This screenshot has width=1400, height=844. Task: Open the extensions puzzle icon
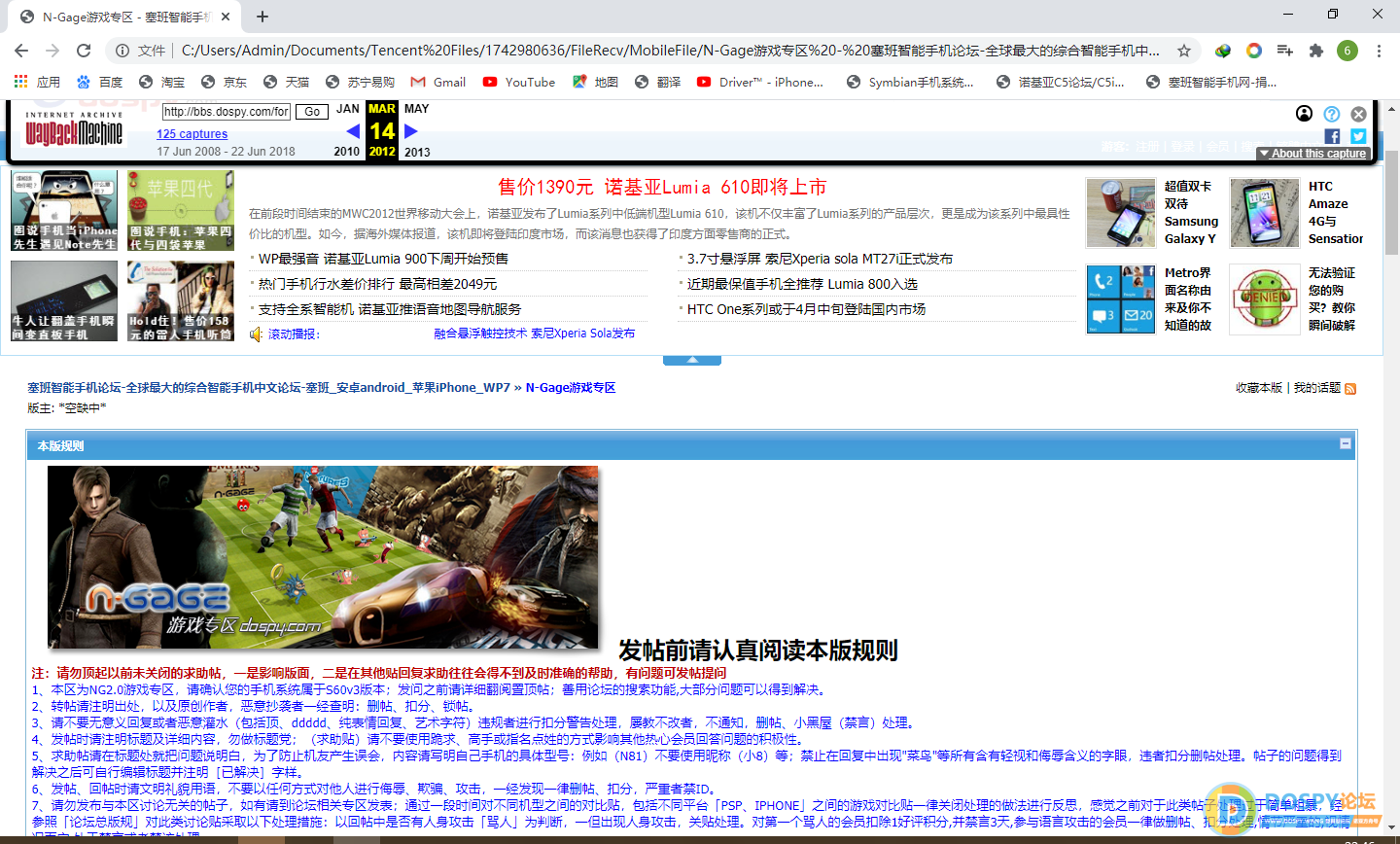(1316, 51)
